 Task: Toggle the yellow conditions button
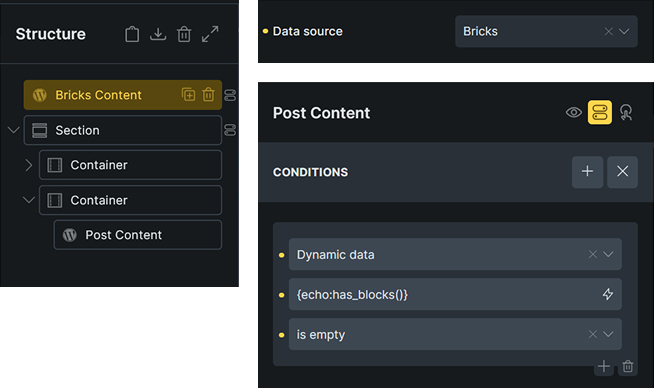coord(600,112)
